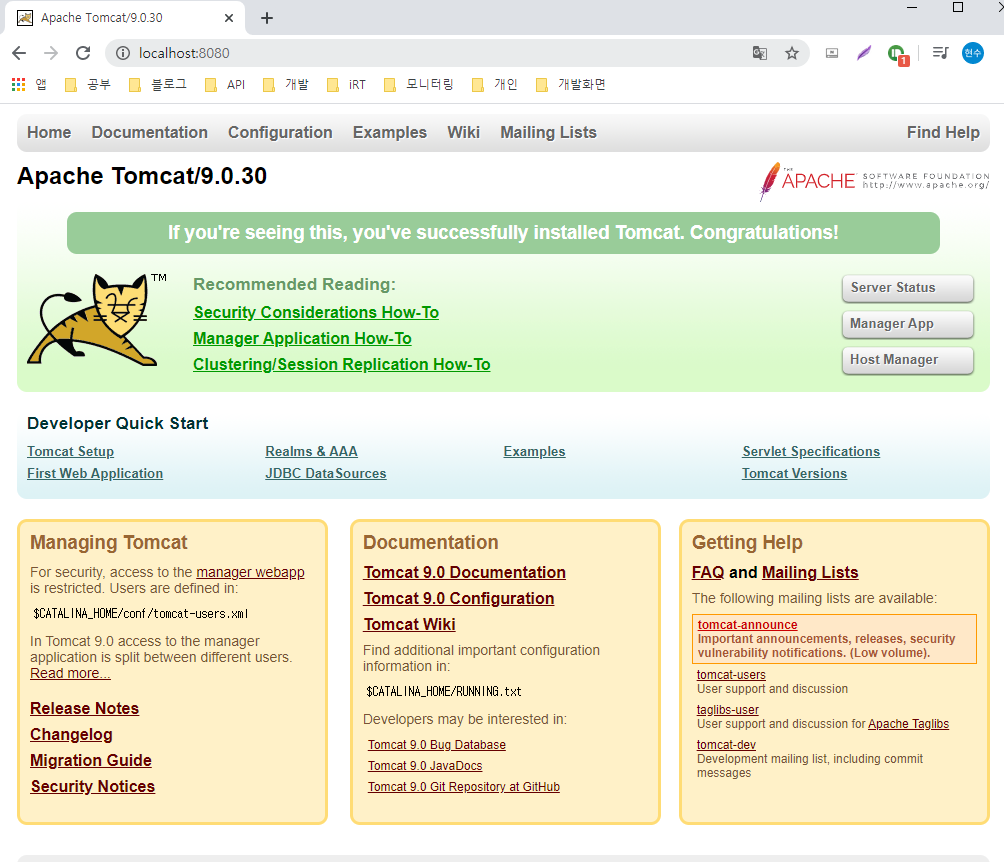
Task: Open the Examples quick start link
Action: 534,451
